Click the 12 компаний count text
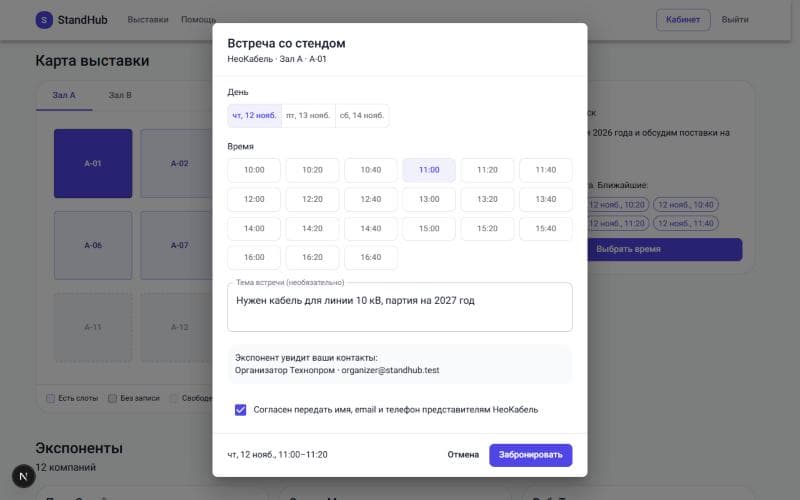Image resolution: width=800 pixels, height=500 pixels. pos(66,467)
